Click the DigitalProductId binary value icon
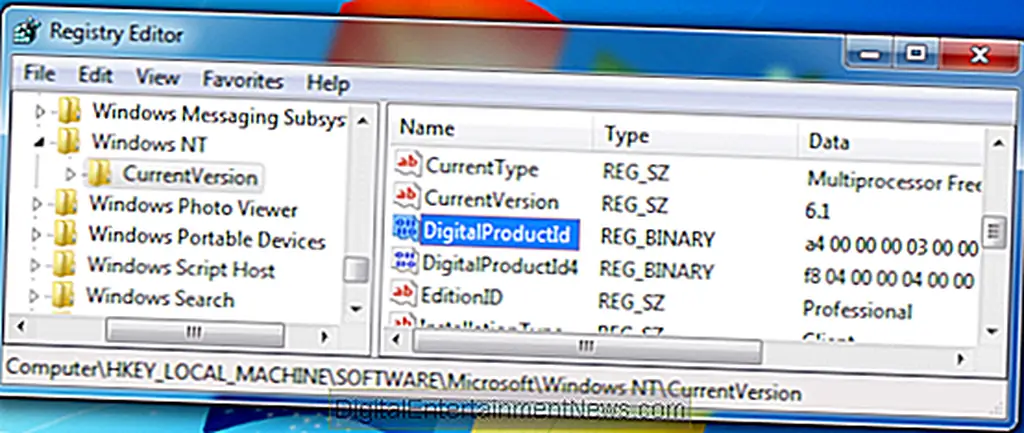 click(406, 232)
